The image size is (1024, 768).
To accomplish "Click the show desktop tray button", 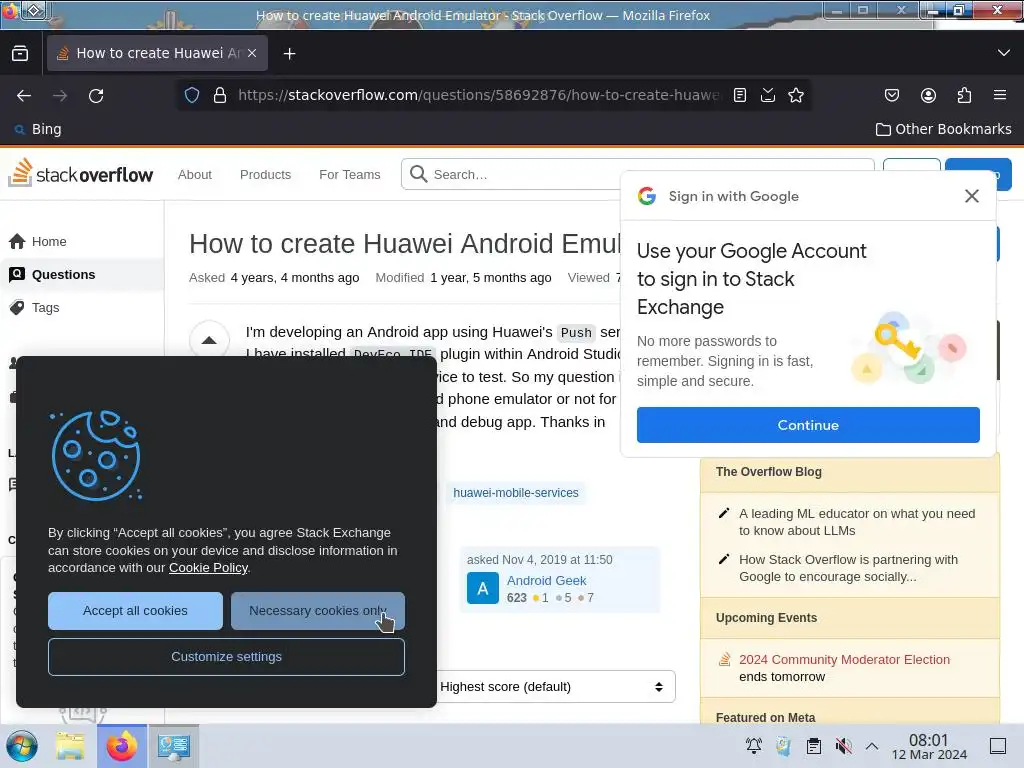I will (997, 746).
